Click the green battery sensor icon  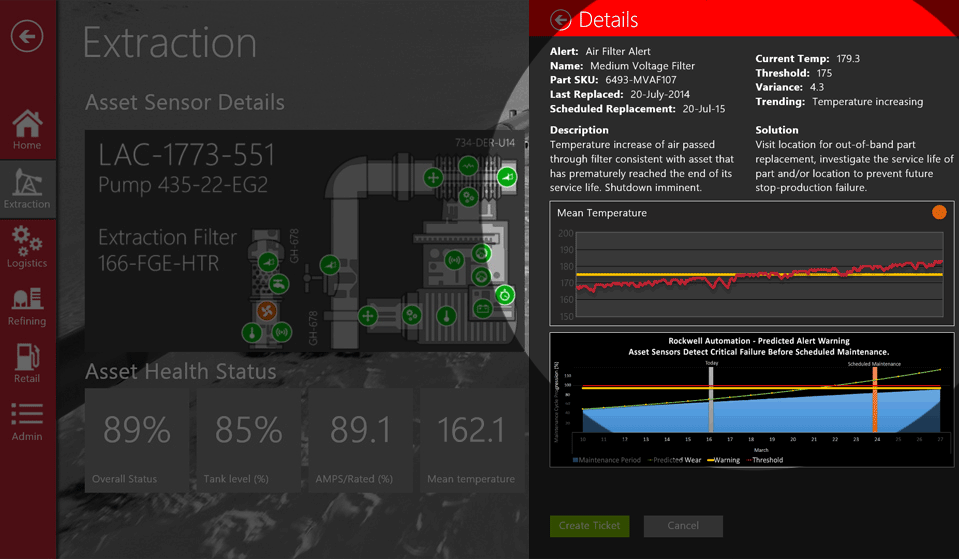[x=485, y=309]
